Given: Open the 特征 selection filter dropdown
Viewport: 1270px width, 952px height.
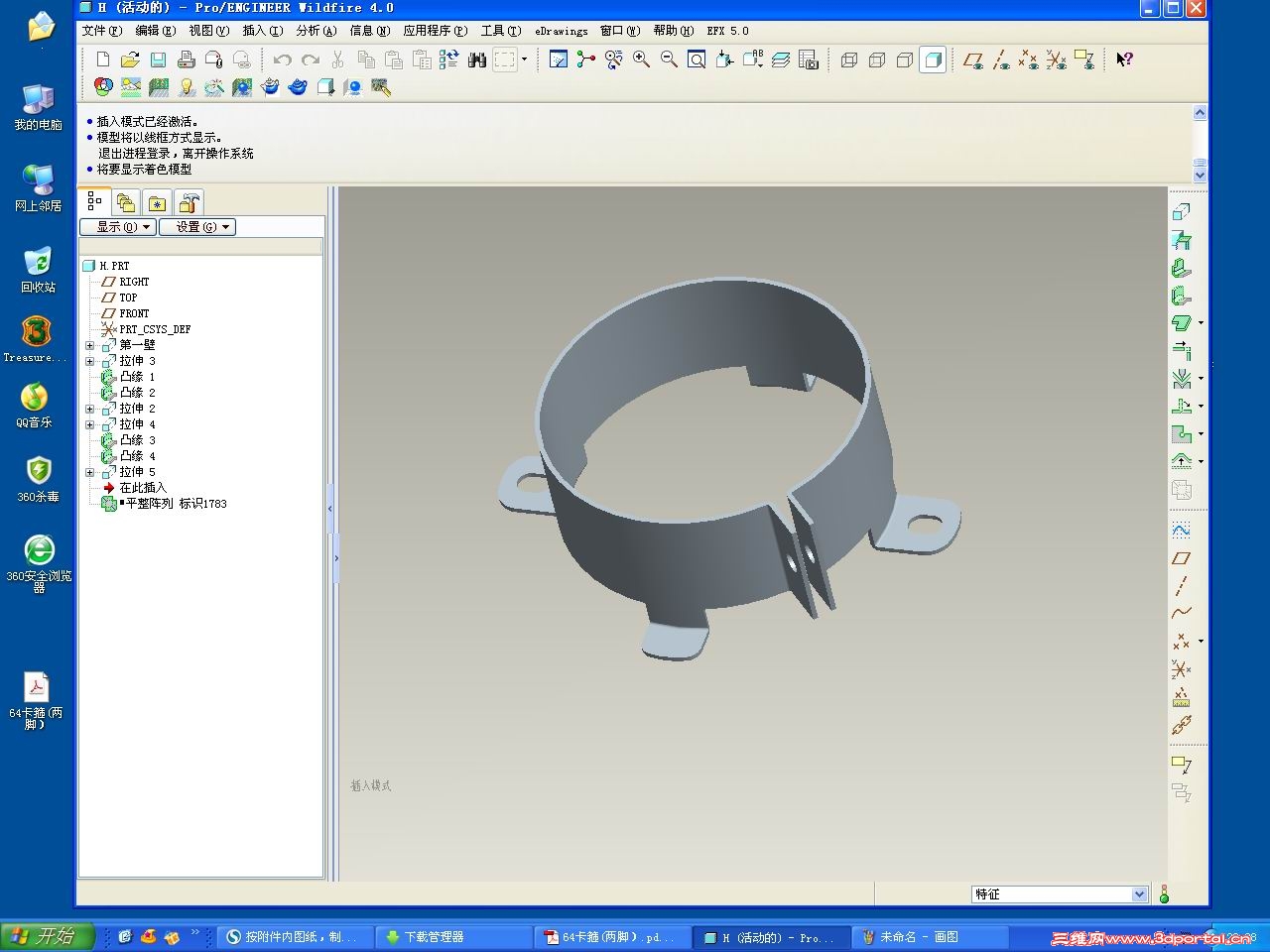Looking at the screenshot, I should click(x=1139, y=894).
